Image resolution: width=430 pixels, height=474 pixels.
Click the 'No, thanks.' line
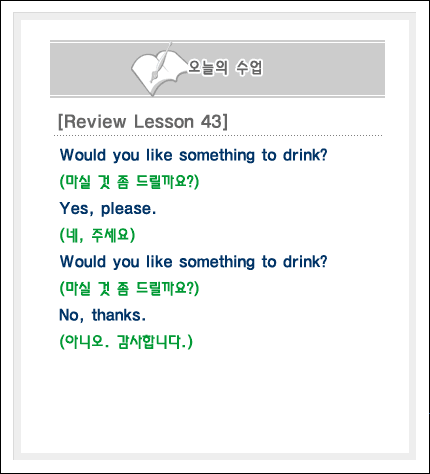[103, 315]
